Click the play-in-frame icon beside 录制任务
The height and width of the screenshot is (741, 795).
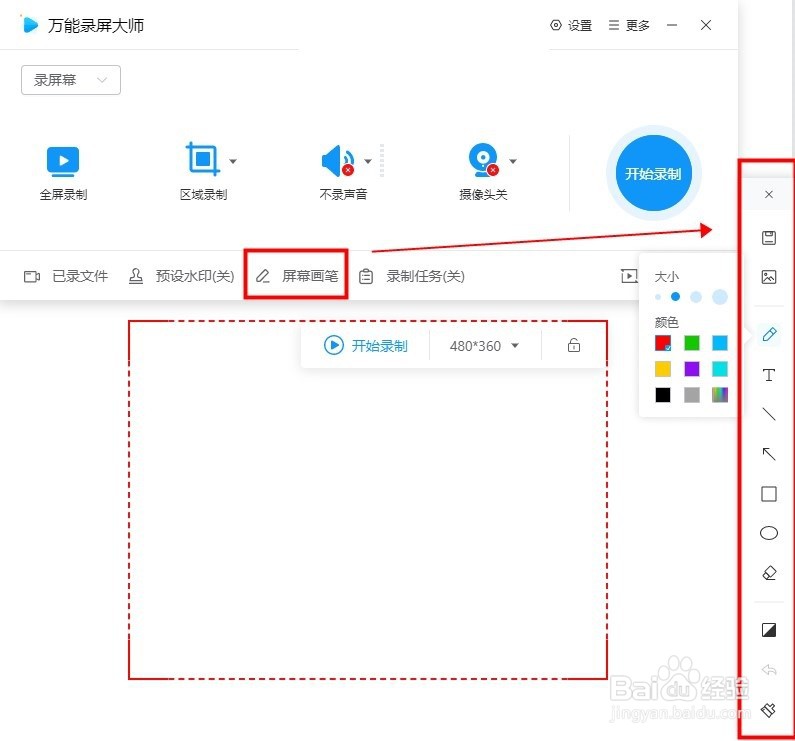(629, 276)
